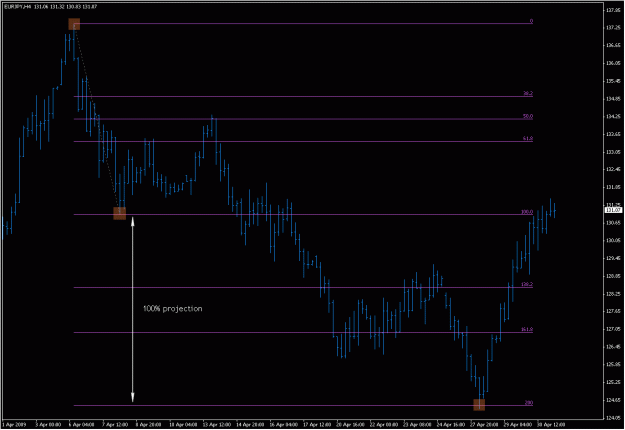The width and height of the screenshot is (625, 430).
Task: Click the '30 Apr 12:00' date label
Action: [x=550, y=424]
